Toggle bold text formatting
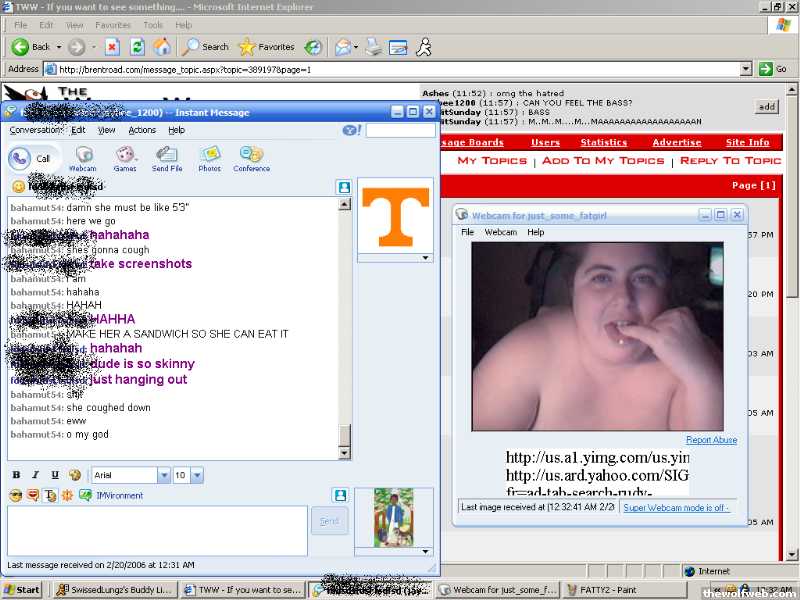This screenshot has width=800, height=600. click(x=16, y=475)
